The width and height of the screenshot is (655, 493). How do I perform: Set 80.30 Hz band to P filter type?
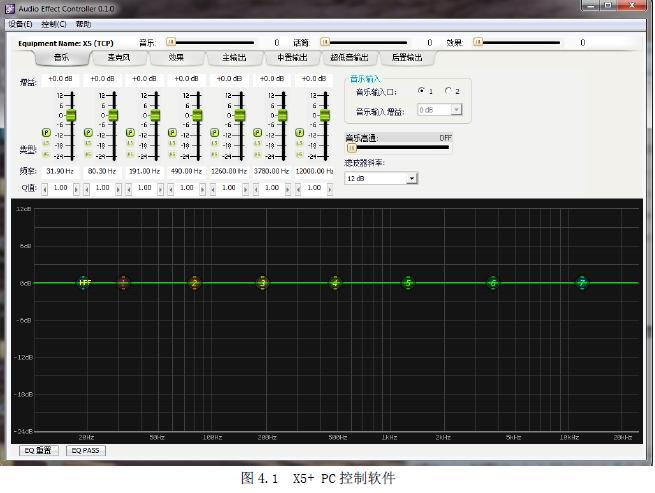pos(88,133)
